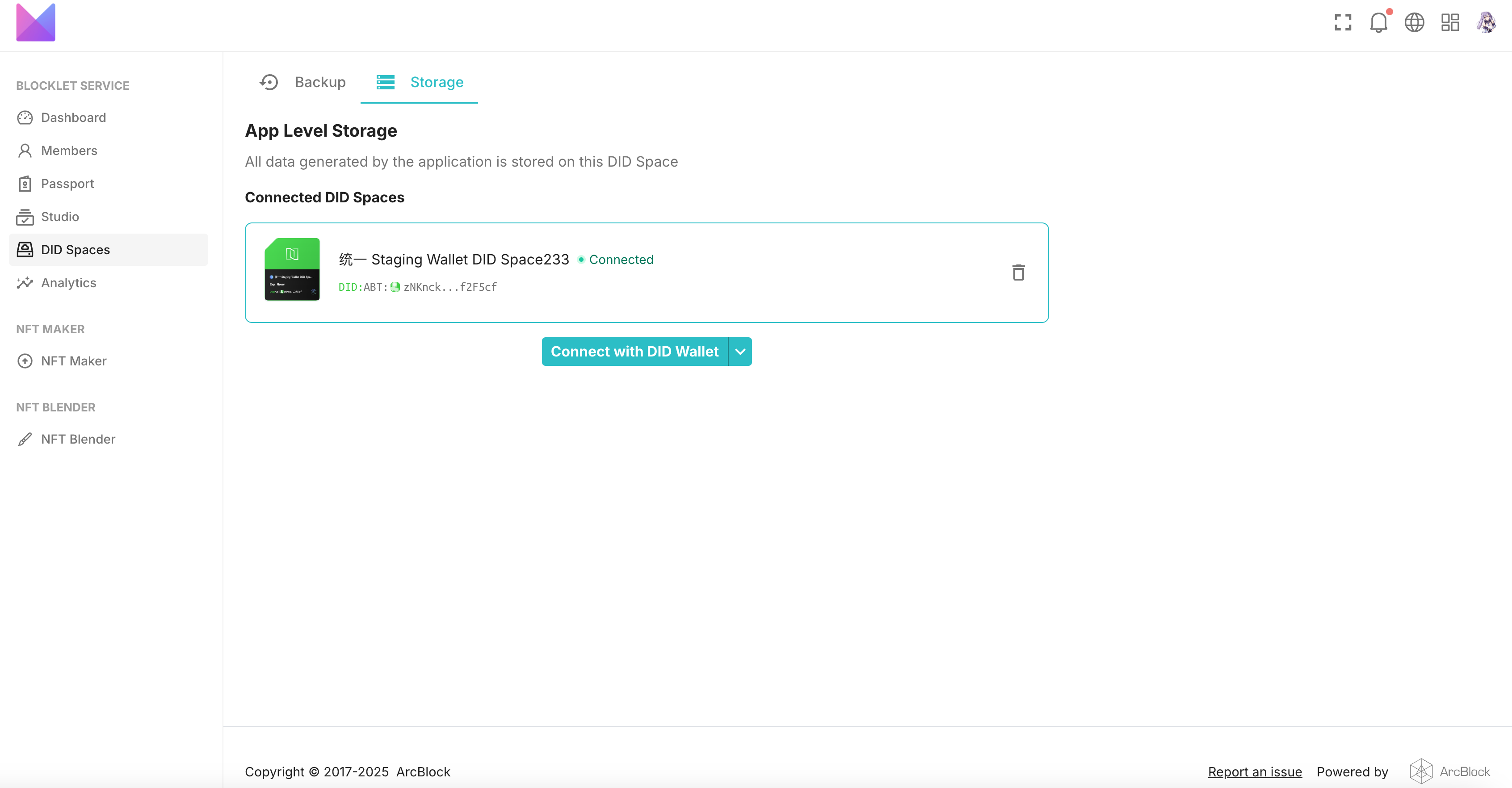
Task: Open the apps grid icon
Action: [1450, 22]
